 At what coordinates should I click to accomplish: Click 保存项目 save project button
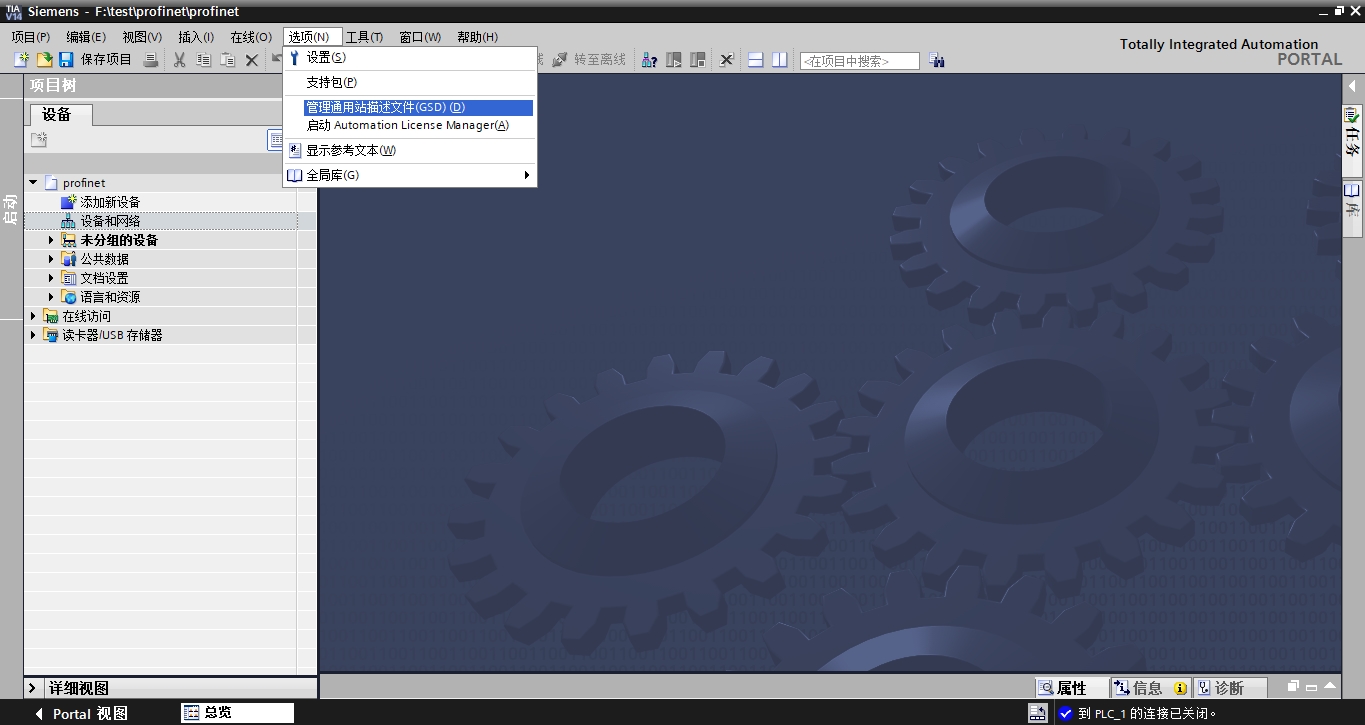(96, 60)
